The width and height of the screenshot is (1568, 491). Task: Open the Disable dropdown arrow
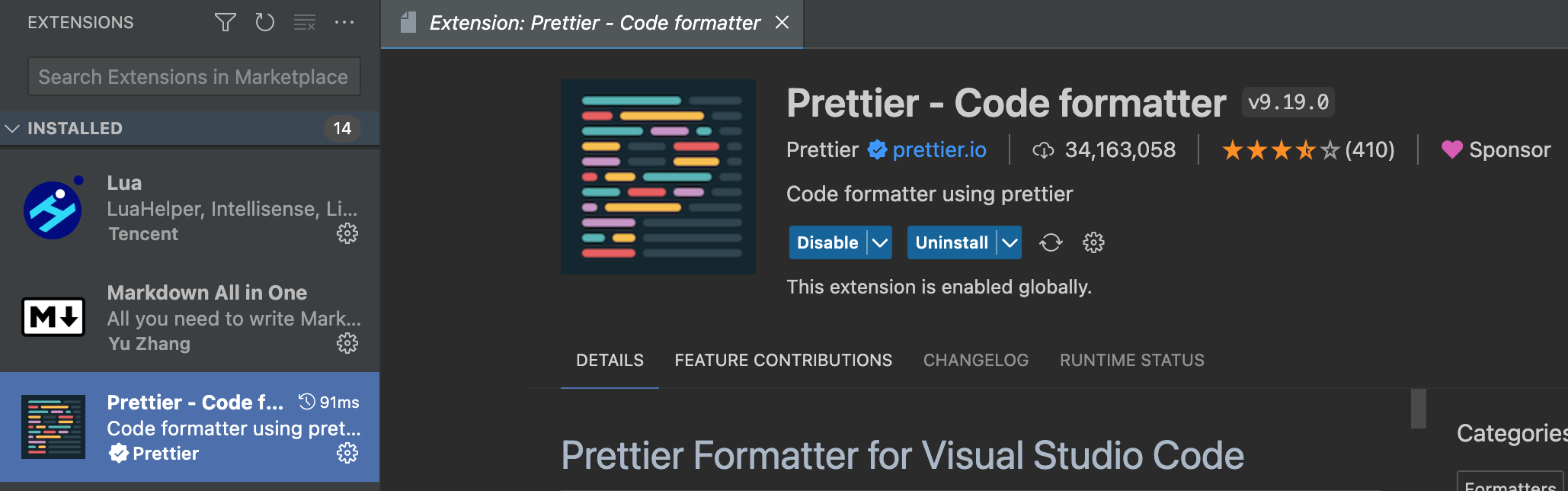coord(880,242)
